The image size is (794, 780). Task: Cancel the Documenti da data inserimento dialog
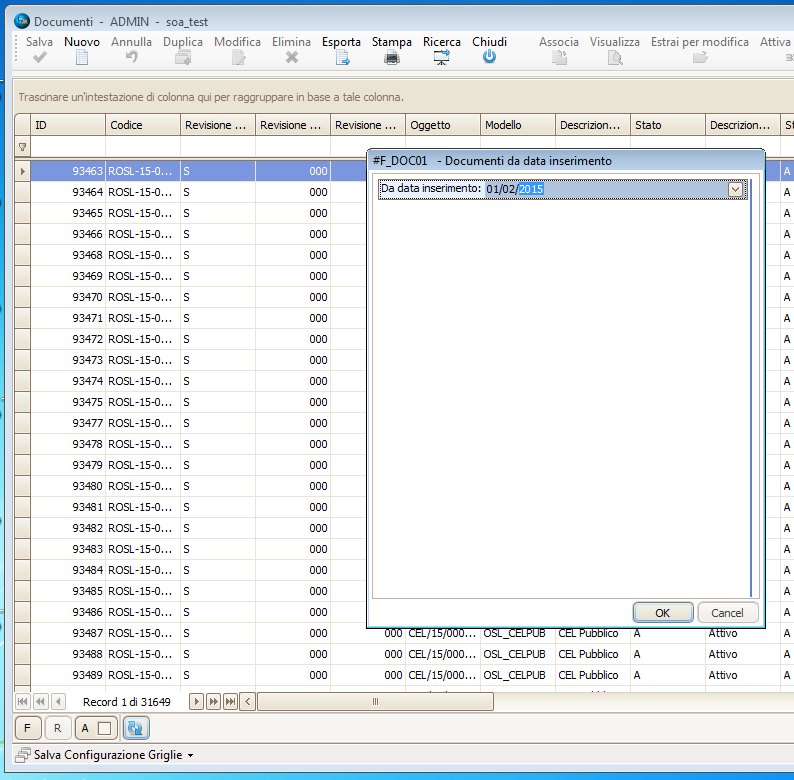727,613
